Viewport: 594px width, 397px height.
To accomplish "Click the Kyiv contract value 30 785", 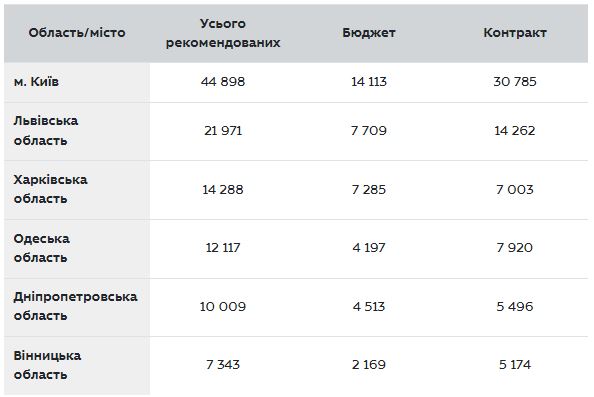I will point(515,81).
